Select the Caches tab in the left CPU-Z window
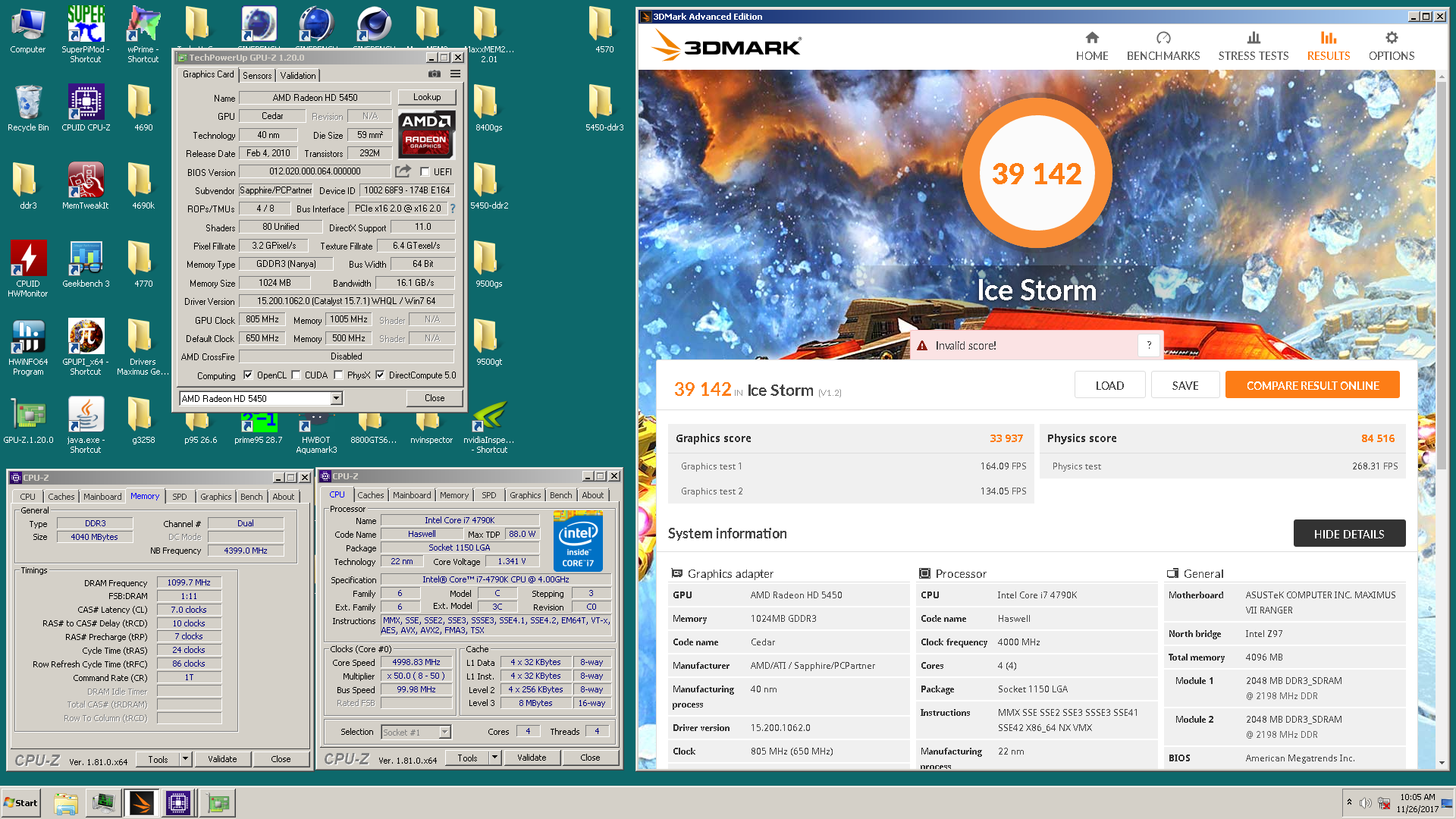This screenshot has height=819, width=1456. [x=61, y=497]
